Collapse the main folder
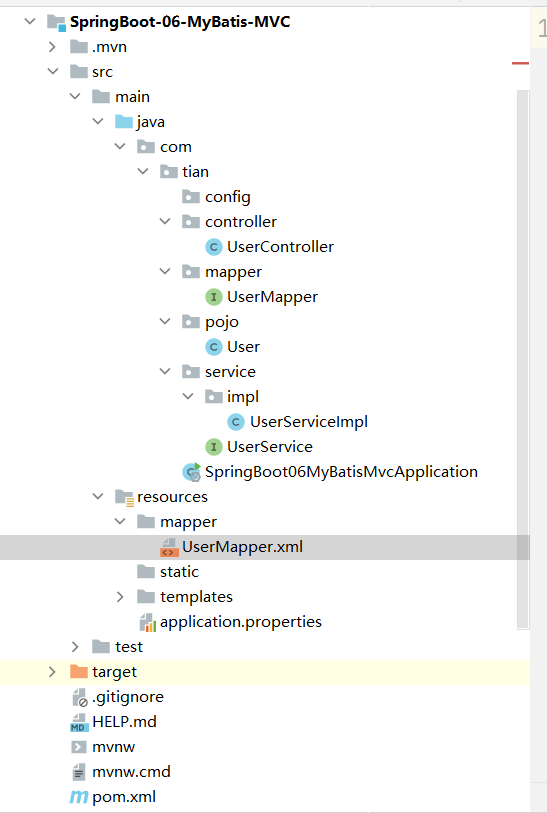The image size is (547, 813). 75,96
